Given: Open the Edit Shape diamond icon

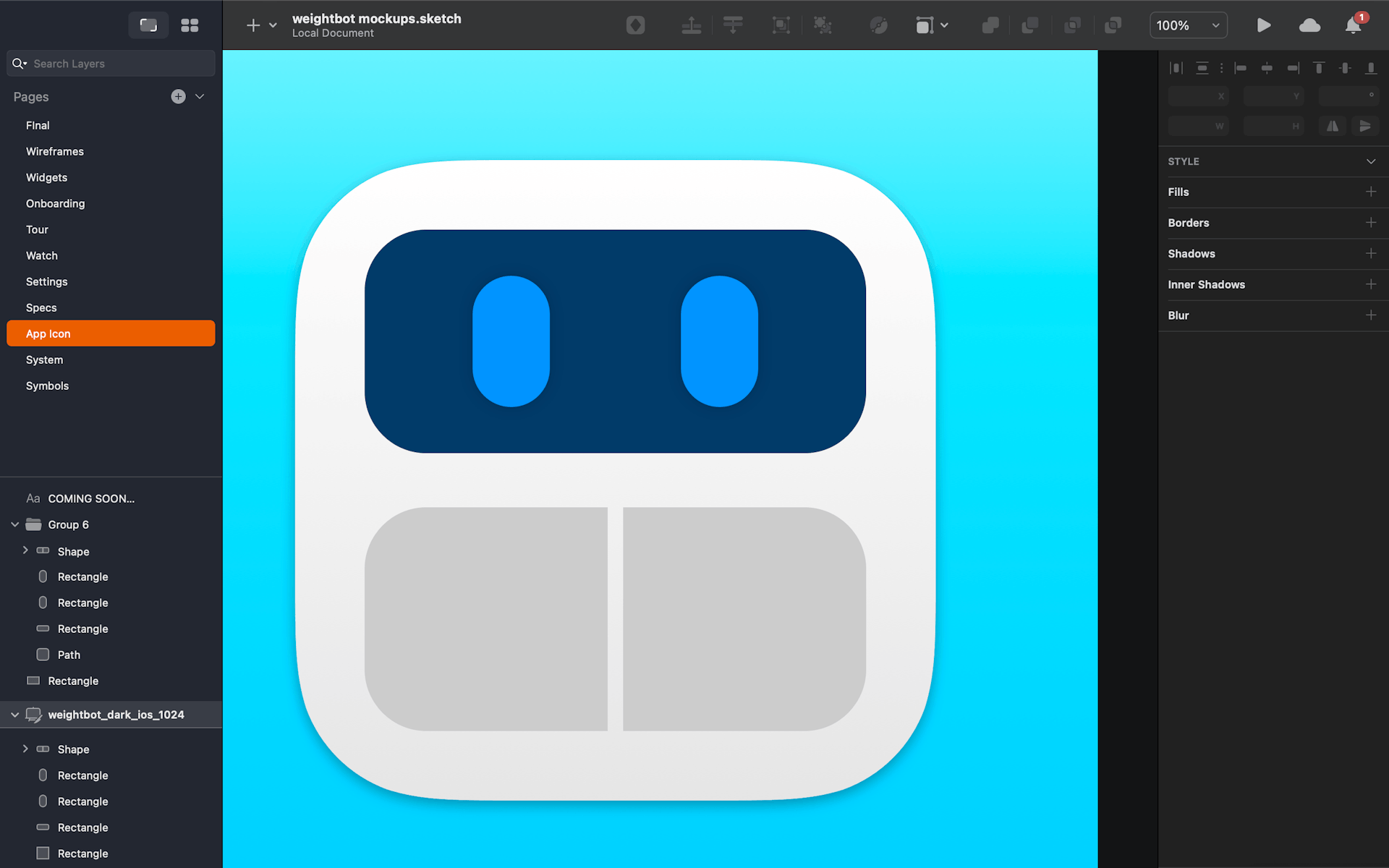Looking at the screenshot, I should click(x=635, y=25).
